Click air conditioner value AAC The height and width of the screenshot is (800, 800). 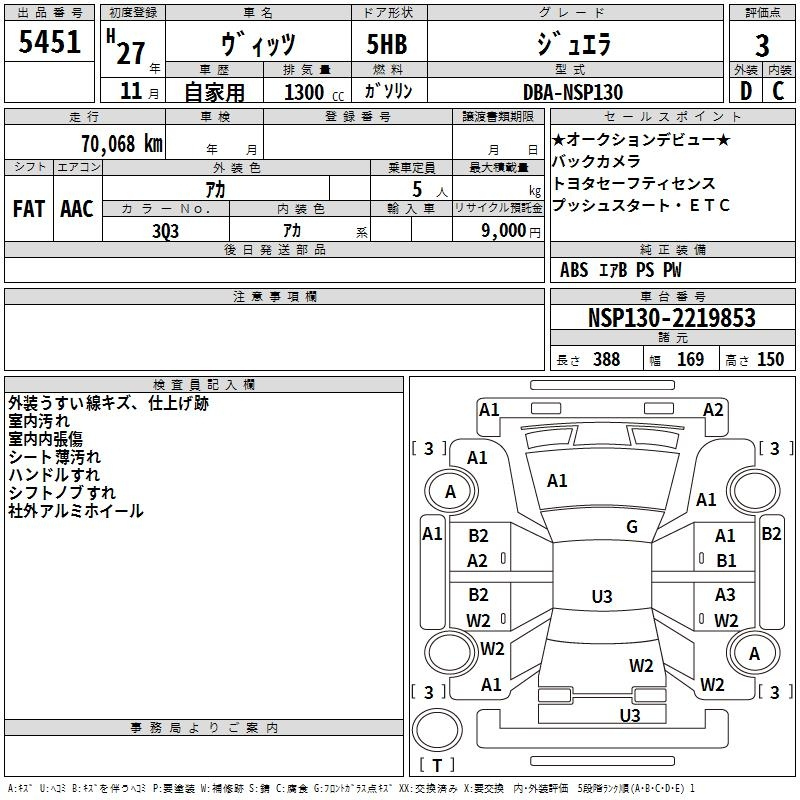point(77,209)
